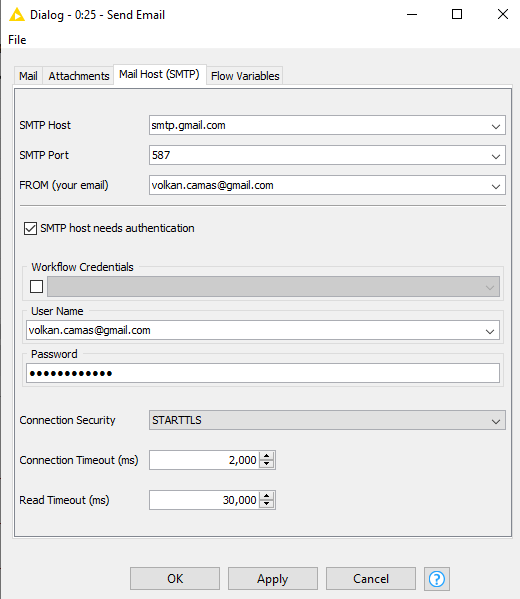The height and width of the screenshot is (599, 520).
Task: Increase Read Timeout with up arrow
Action: (x=267, y=495)
